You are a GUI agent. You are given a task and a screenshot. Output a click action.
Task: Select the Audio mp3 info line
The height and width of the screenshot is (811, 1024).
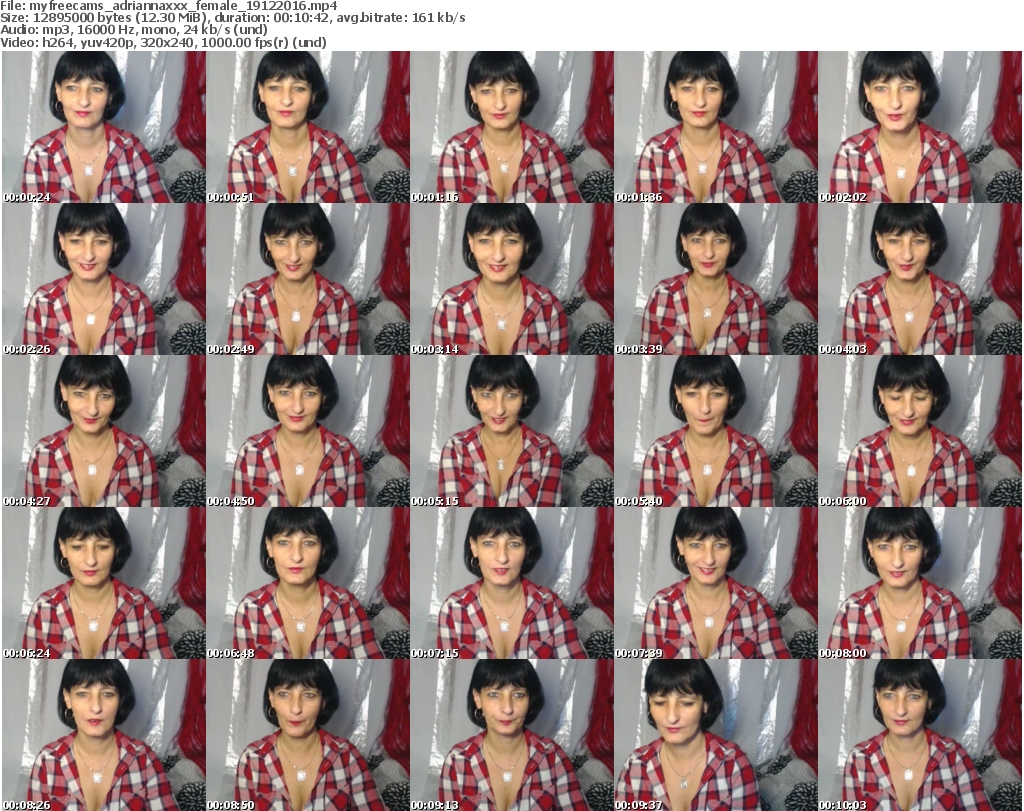(x=132, y=30)
